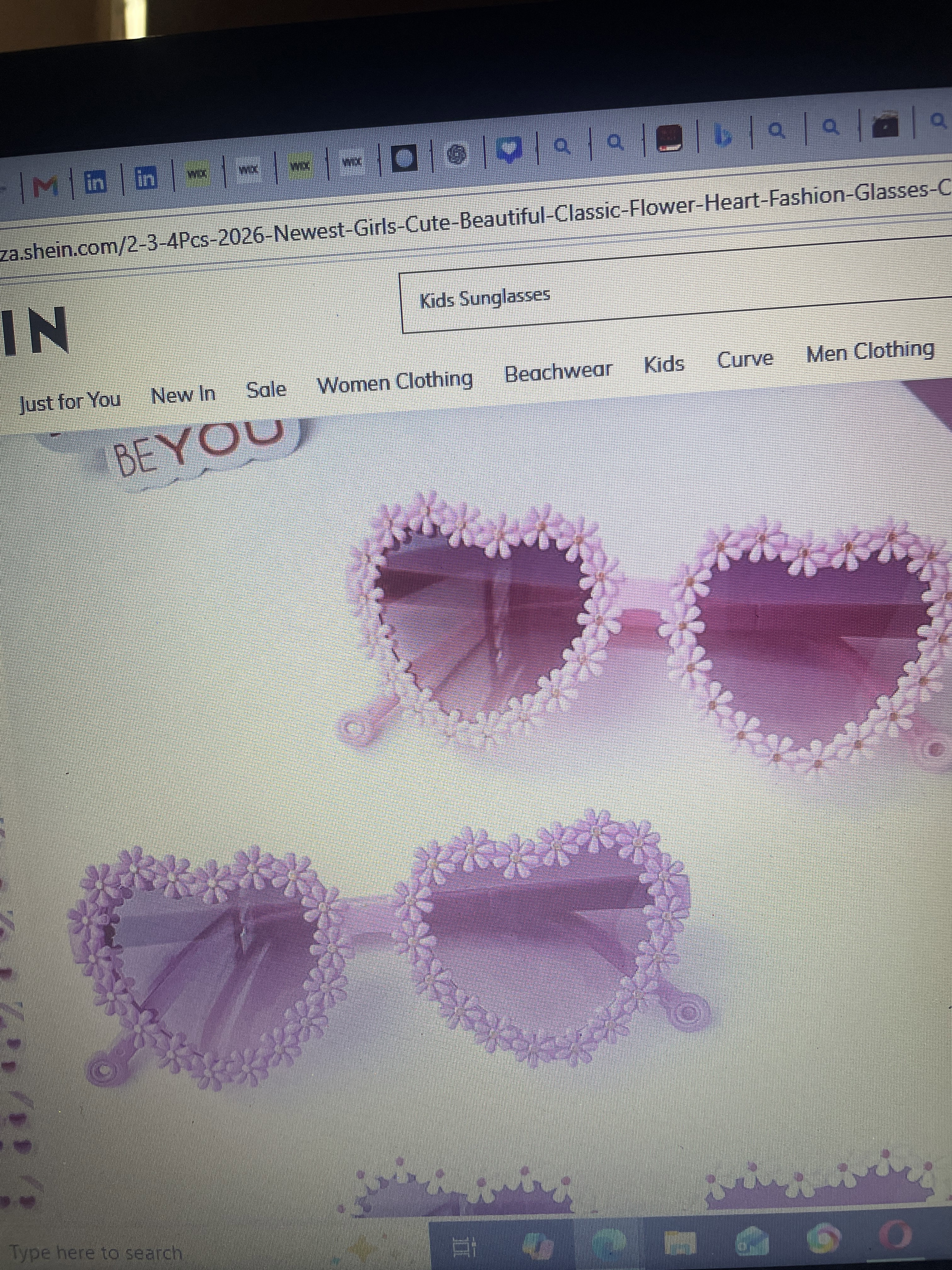Open Chrome from the taskbar
Image resolution: width=952 pixels, height=1270 pixels.
[824, 1239]
